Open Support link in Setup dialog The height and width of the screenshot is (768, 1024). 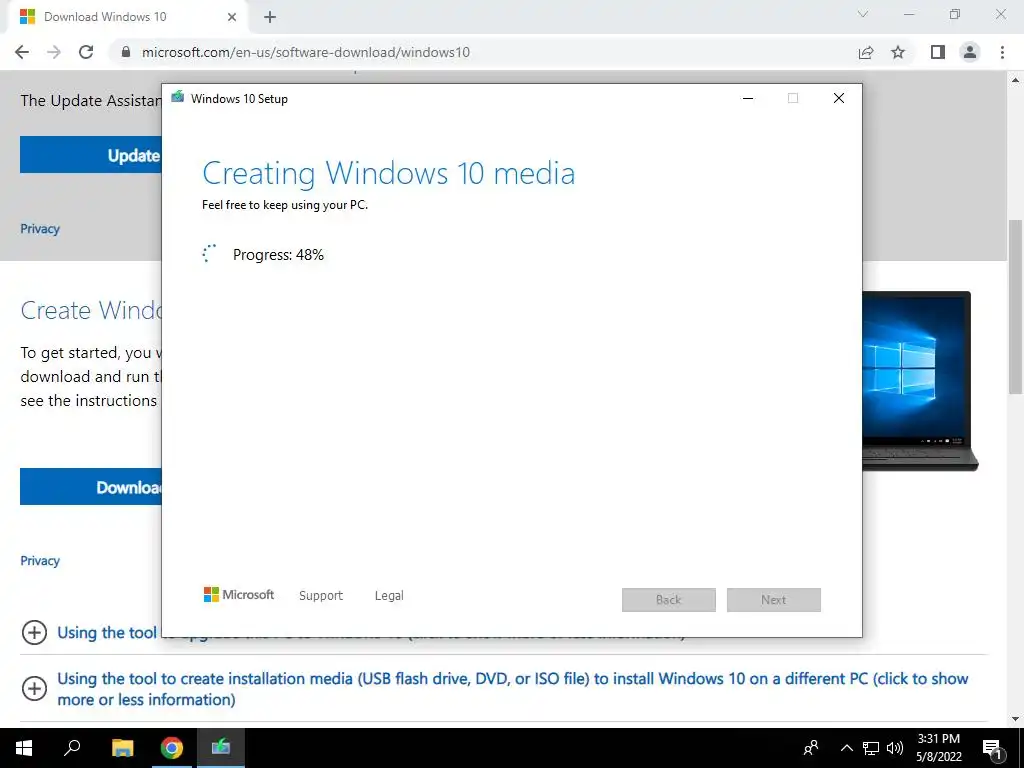pos(321,596)
